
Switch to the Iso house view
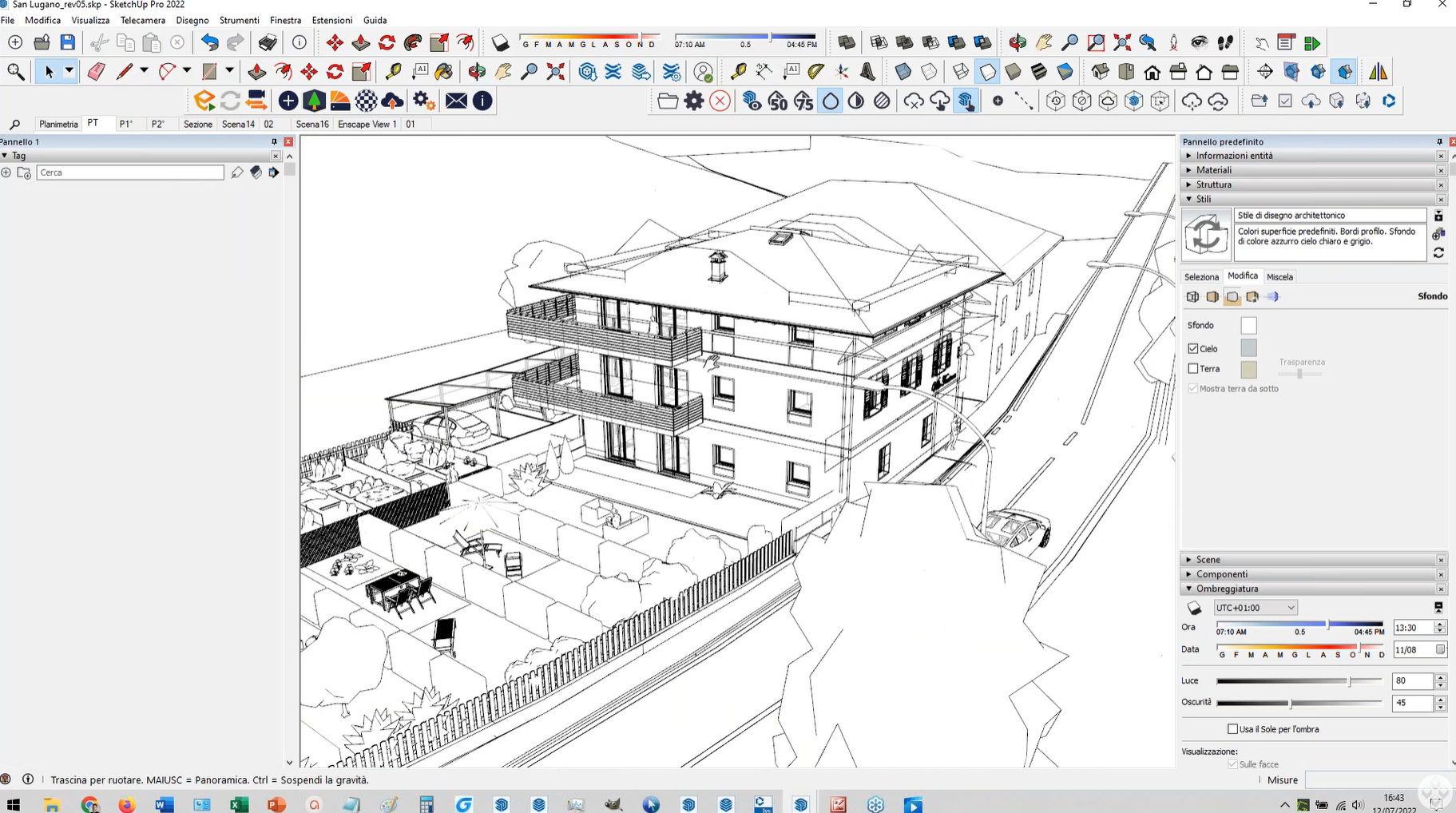point(1100,72)
